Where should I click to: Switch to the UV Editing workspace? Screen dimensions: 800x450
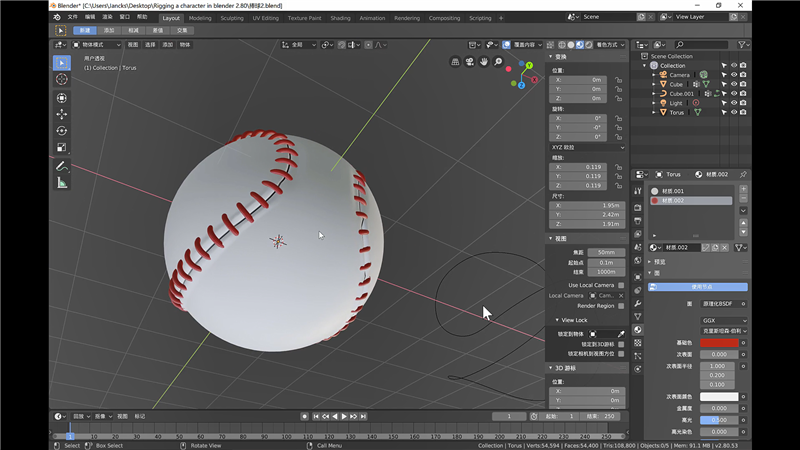point(266,18)
